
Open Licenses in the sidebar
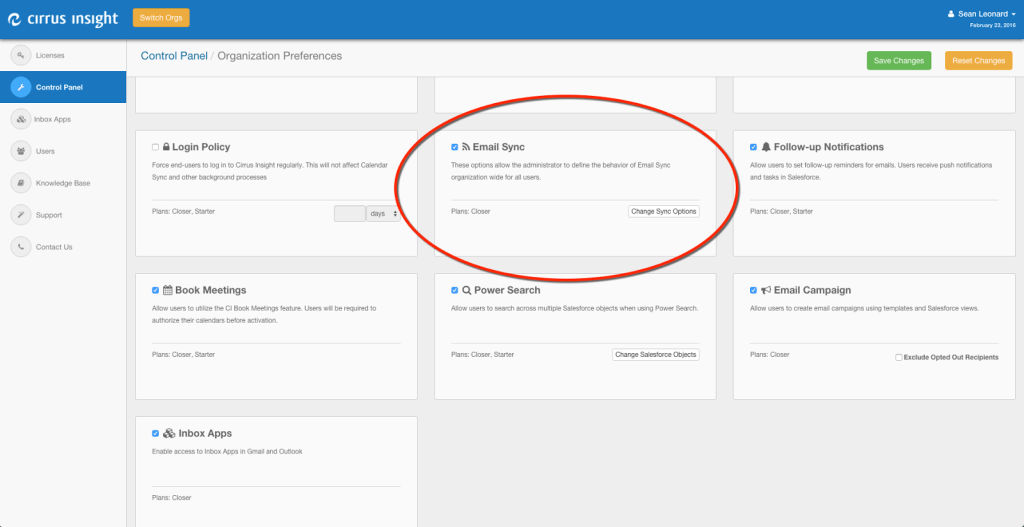[x=63, y=56]
